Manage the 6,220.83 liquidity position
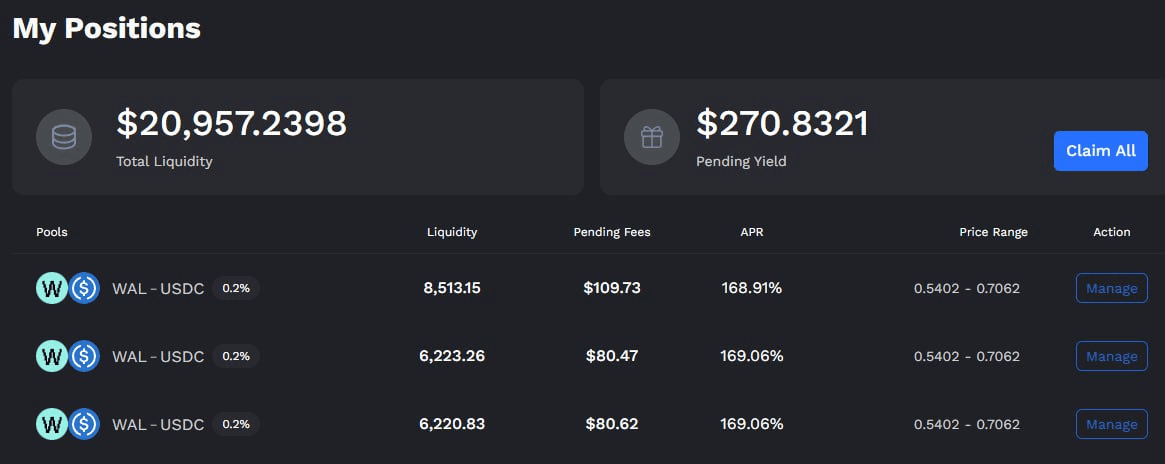The height and width of the screenshot is (464, 1165). coord(1112,424)
